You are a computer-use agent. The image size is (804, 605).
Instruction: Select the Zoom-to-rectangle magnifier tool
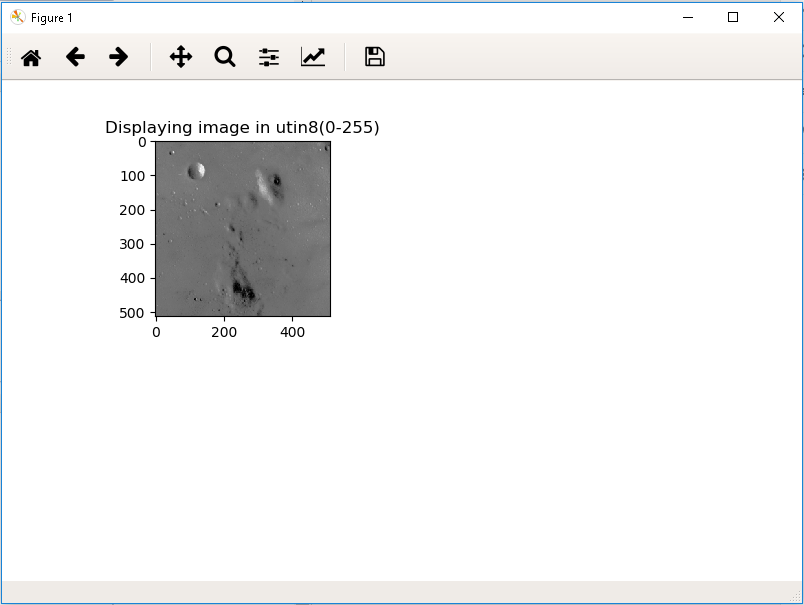(x=224, y=57)
